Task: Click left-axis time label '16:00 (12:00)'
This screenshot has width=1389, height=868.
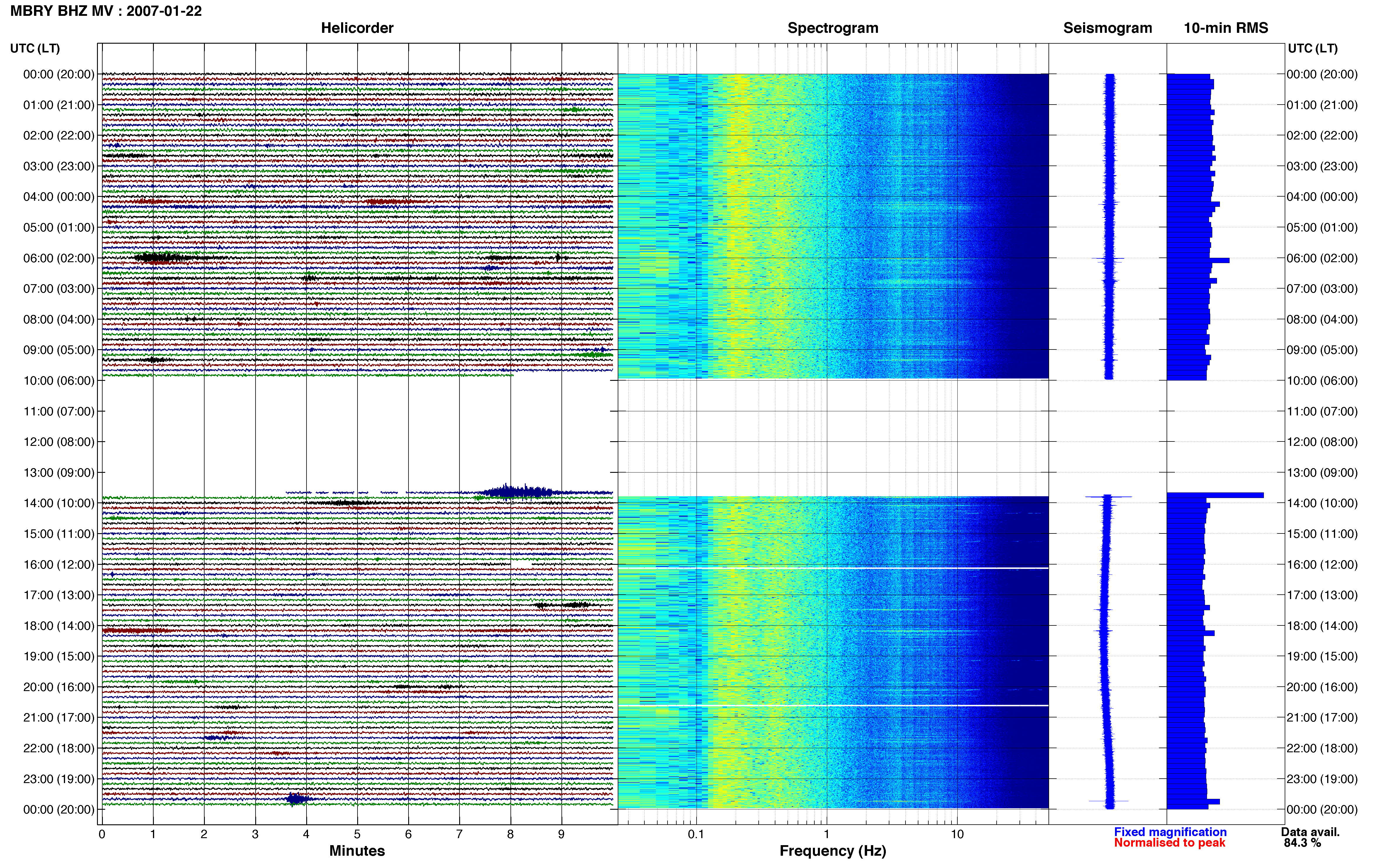Action: click(x=59, y=564)
